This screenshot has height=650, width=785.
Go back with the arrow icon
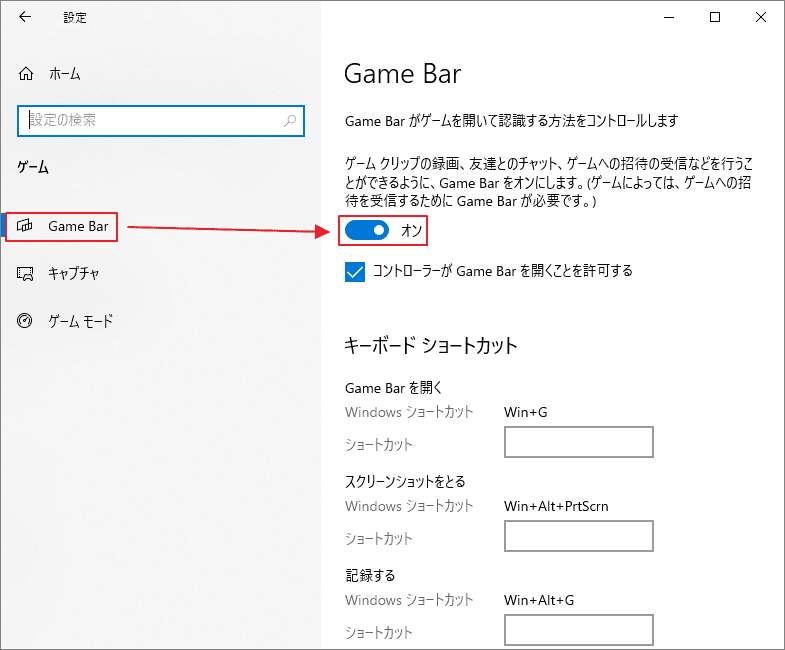pos(25,17)
